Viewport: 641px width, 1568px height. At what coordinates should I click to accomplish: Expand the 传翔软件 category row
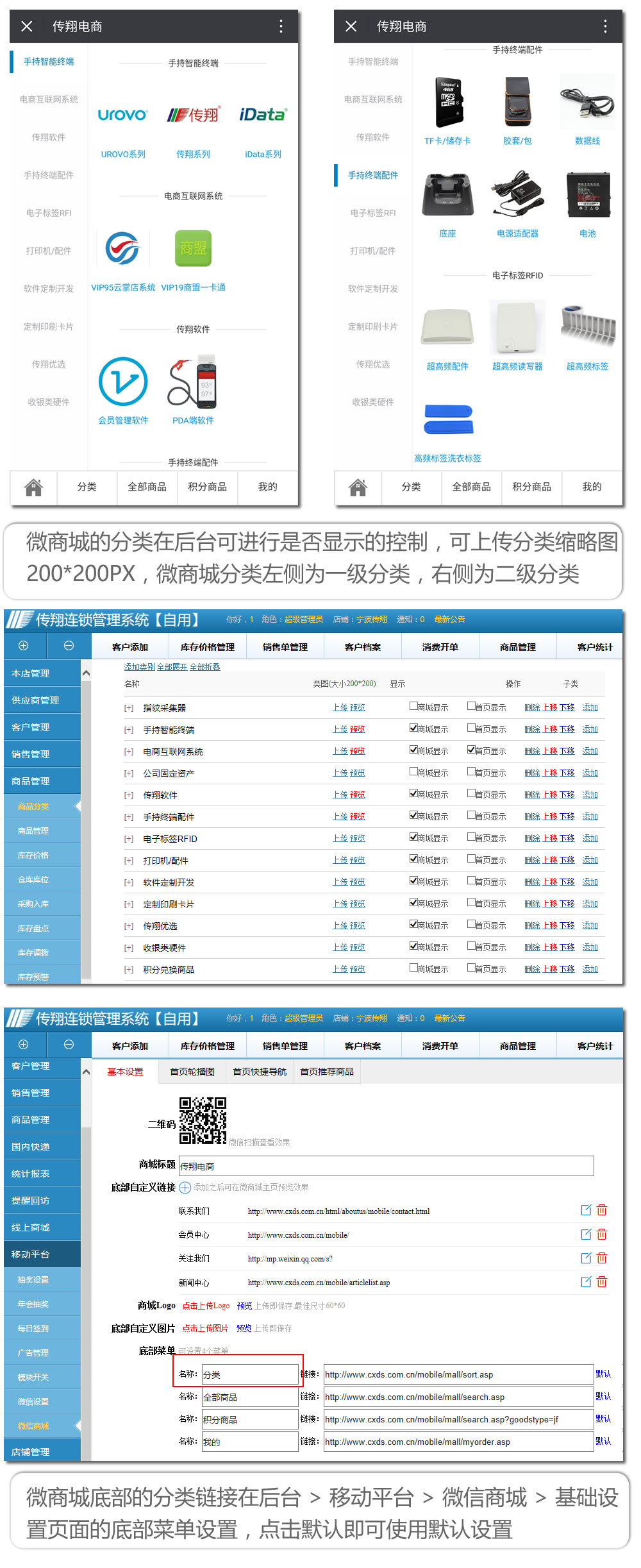pos(129,795)
